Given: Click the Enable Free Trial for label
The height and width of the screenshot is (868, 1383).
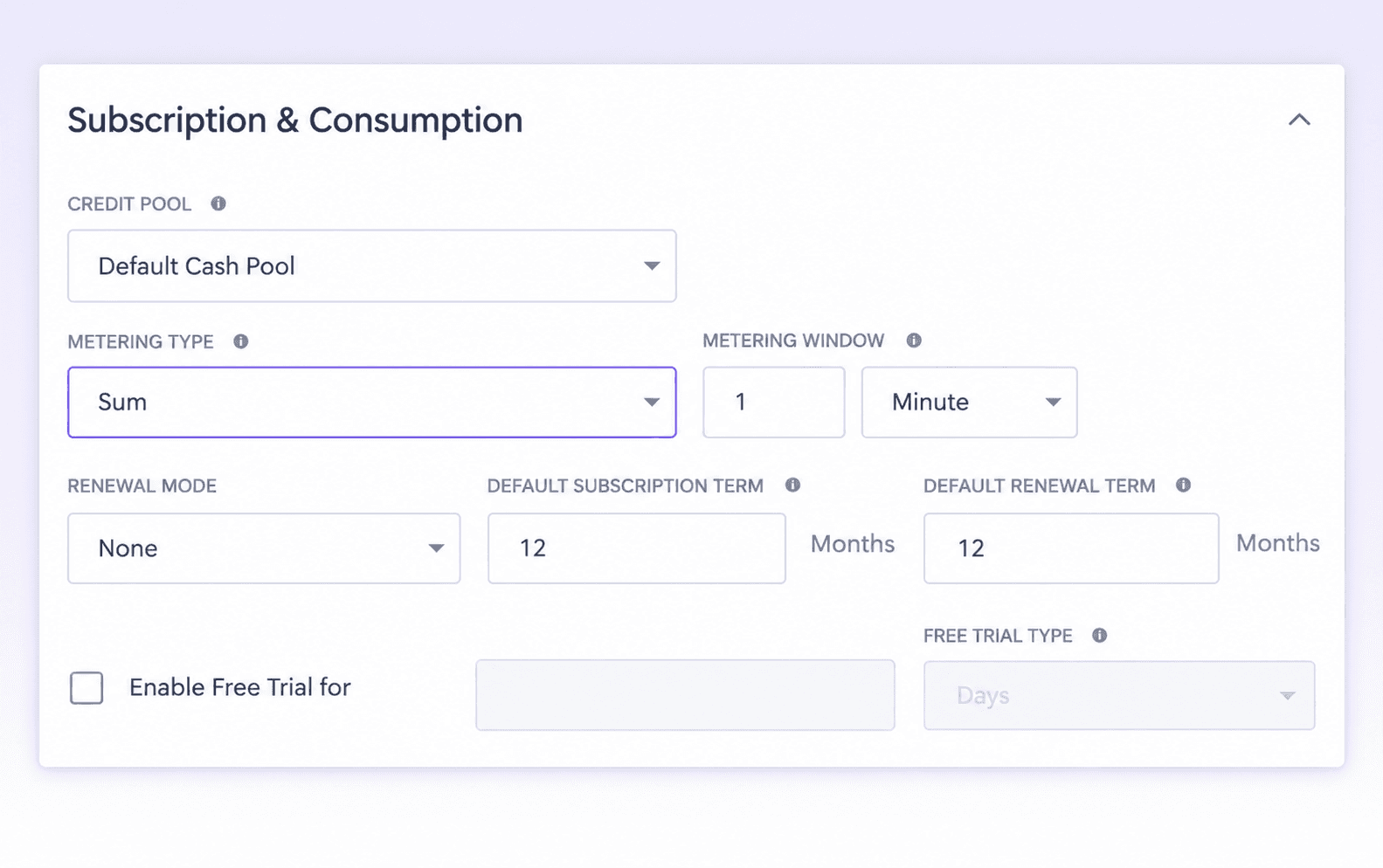Looking at the screenshot, I should click(240, 688).
